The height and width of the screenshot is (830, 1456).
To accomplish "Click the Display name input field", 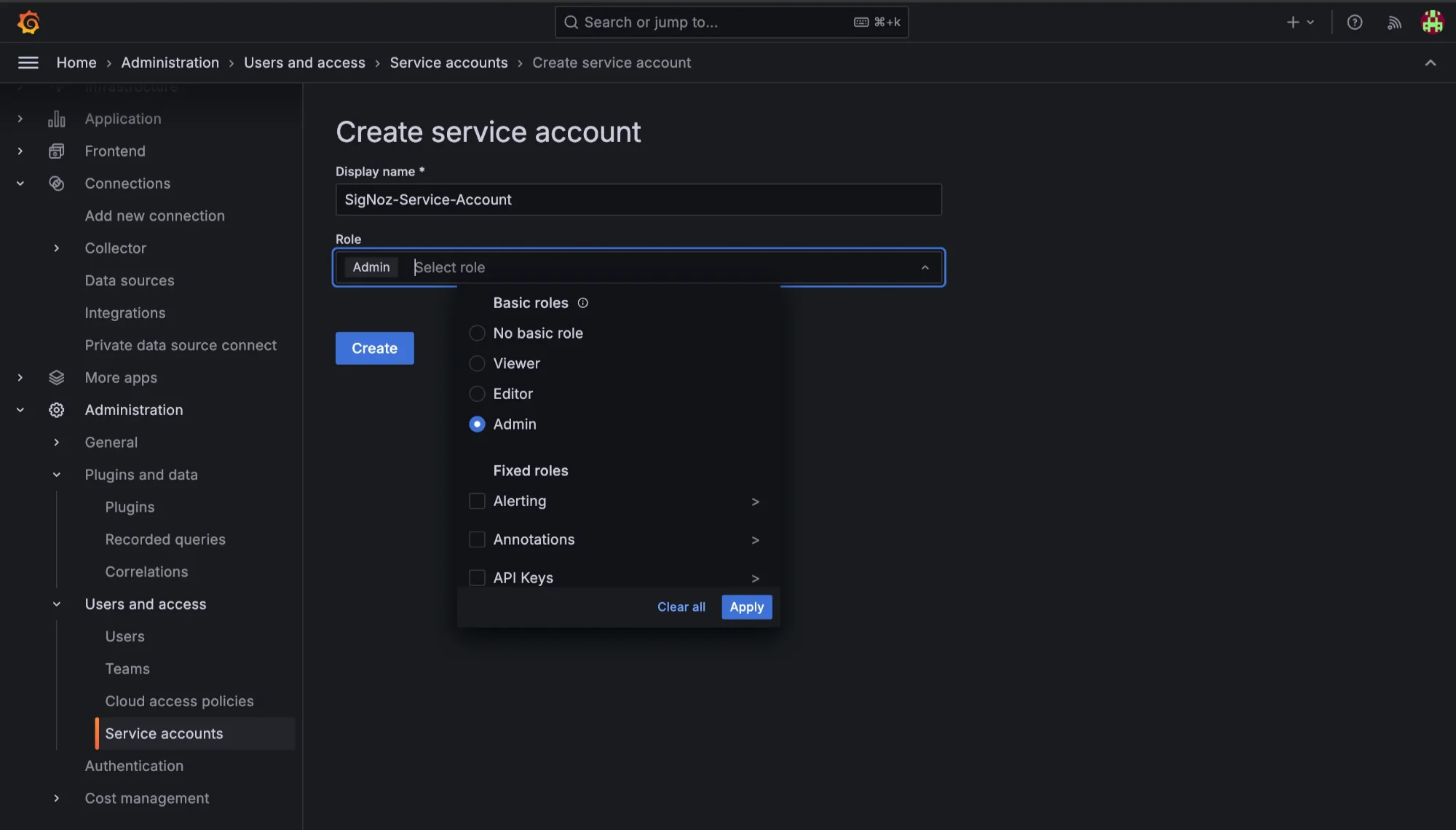I will click(638, 199).
